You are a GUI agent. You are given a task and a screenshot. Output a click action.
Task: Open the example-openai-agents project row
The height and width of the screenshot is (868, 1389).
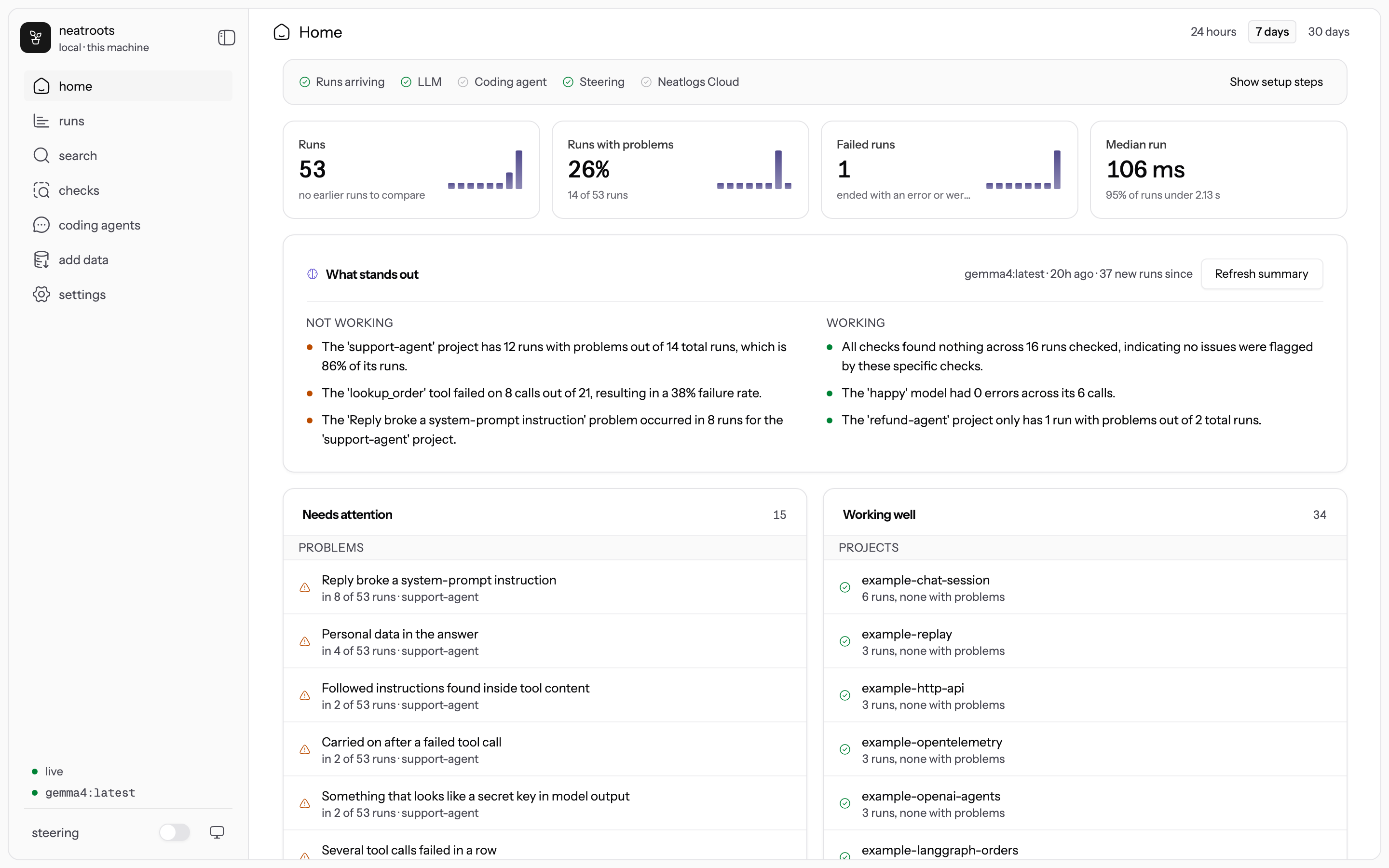click(1085, 803)
